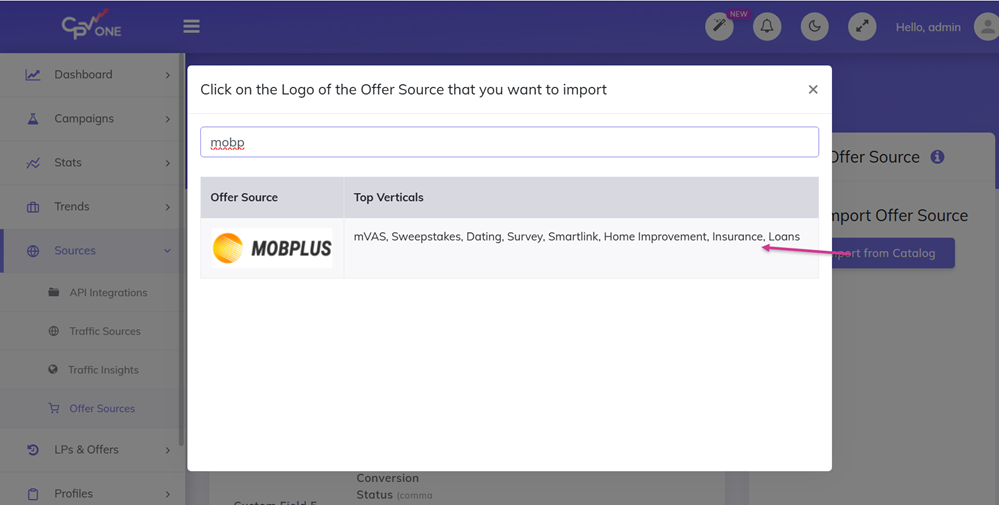The height and width of the screenshot is (506, 1000).
Task: Click the Traffic Sources globe icon
Action: tap(54, 331)
